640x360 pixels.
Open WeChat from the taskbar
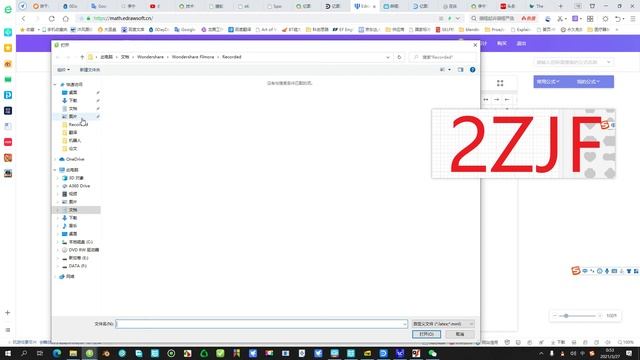pyautogui.click(x=432, y=353)
